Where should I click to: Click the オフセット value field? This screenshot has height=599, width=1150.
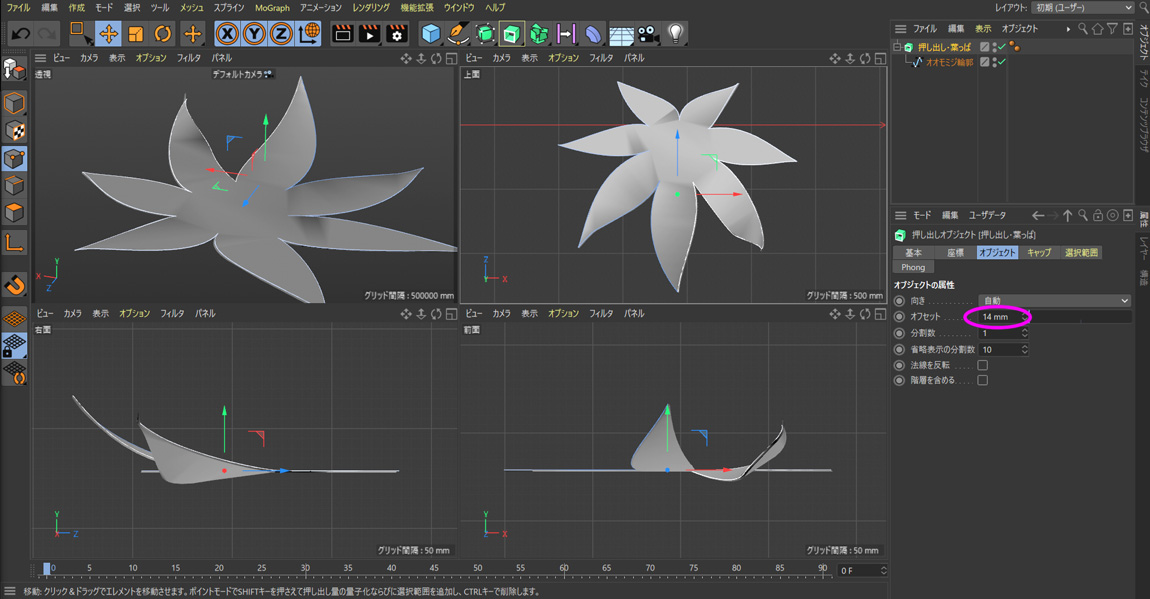click(x=1000, y=317)
